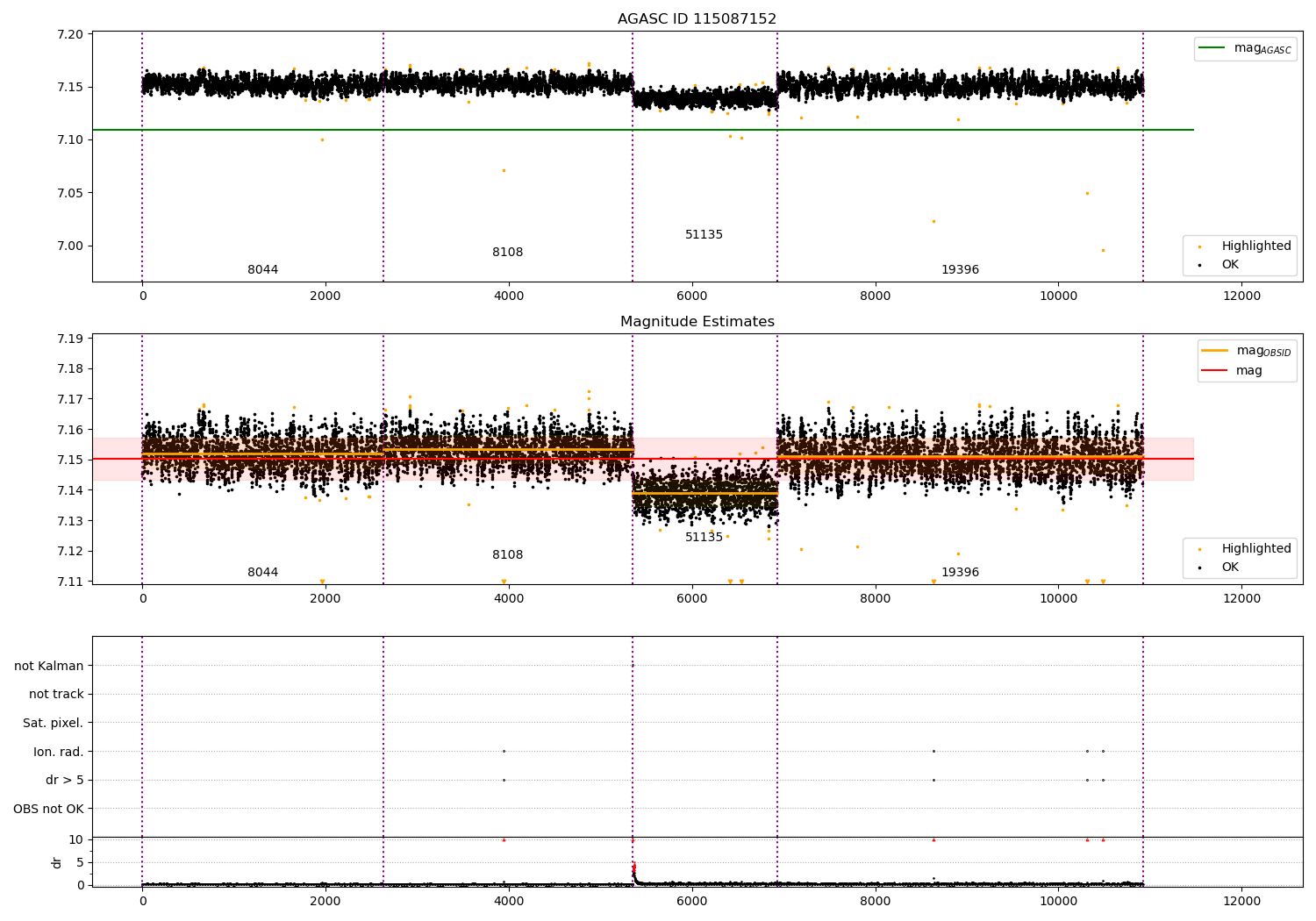Click the Ion. rad. row label
1316x921 pixels.
tap(59, 752)
